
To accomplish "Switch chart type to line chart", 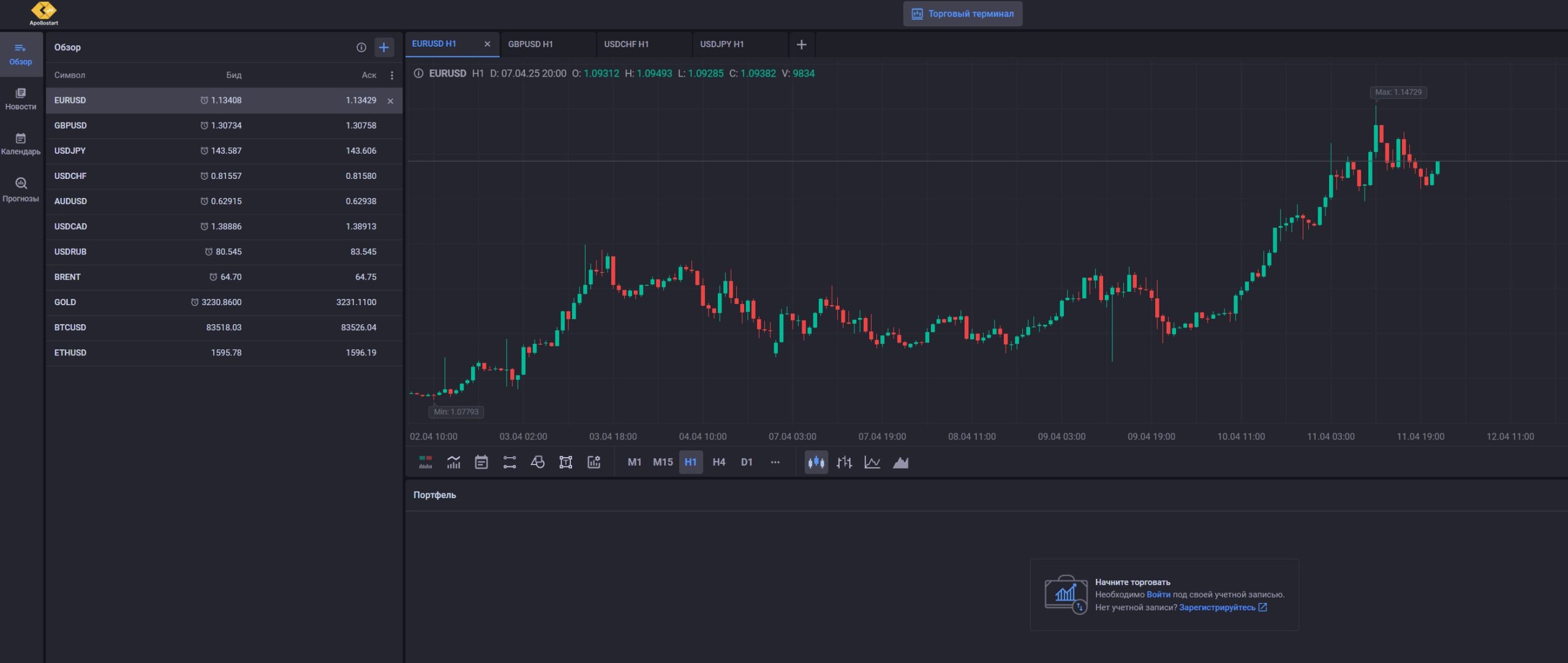I will [872, 463].
